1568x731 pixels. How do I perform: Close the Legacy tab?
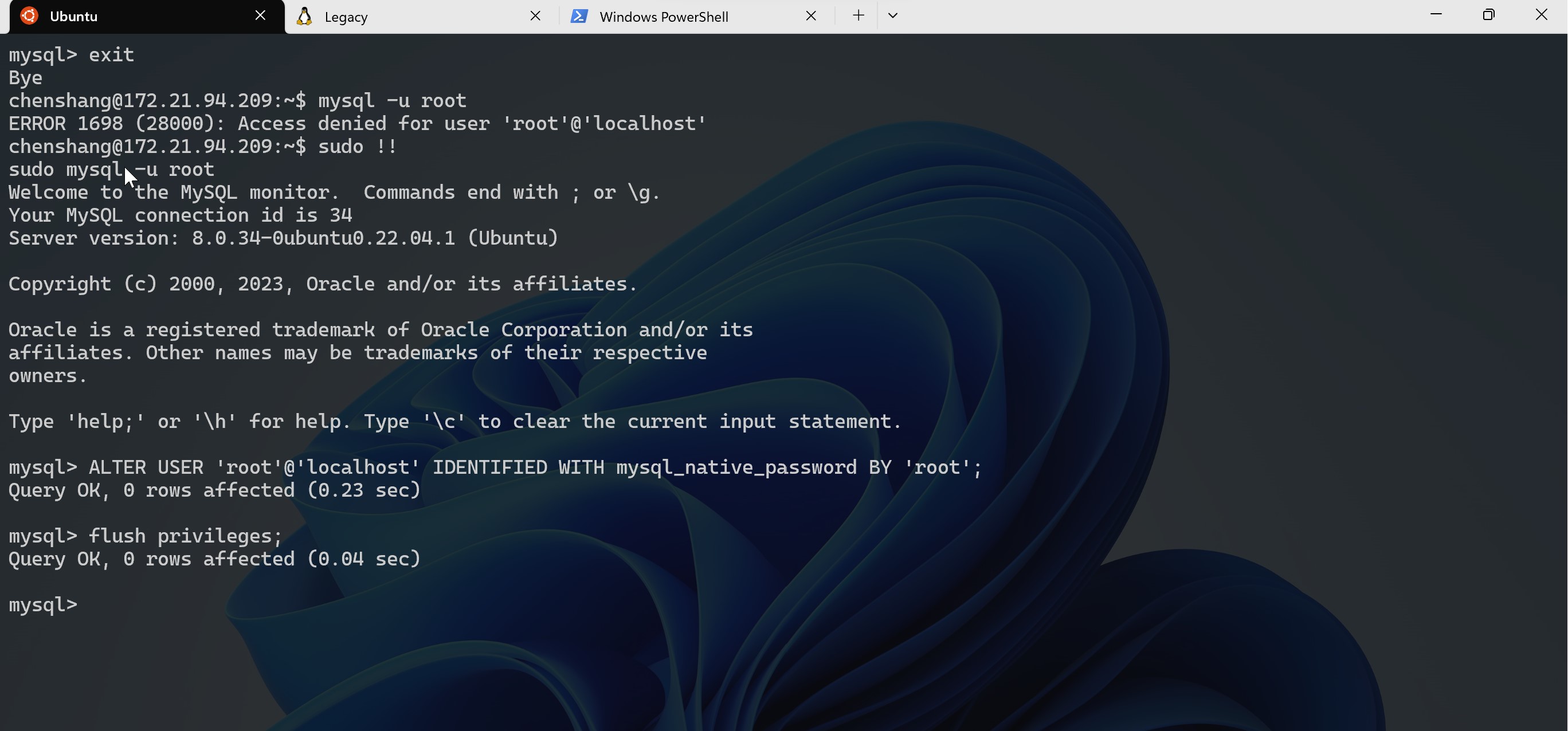[x=536, y=16]
